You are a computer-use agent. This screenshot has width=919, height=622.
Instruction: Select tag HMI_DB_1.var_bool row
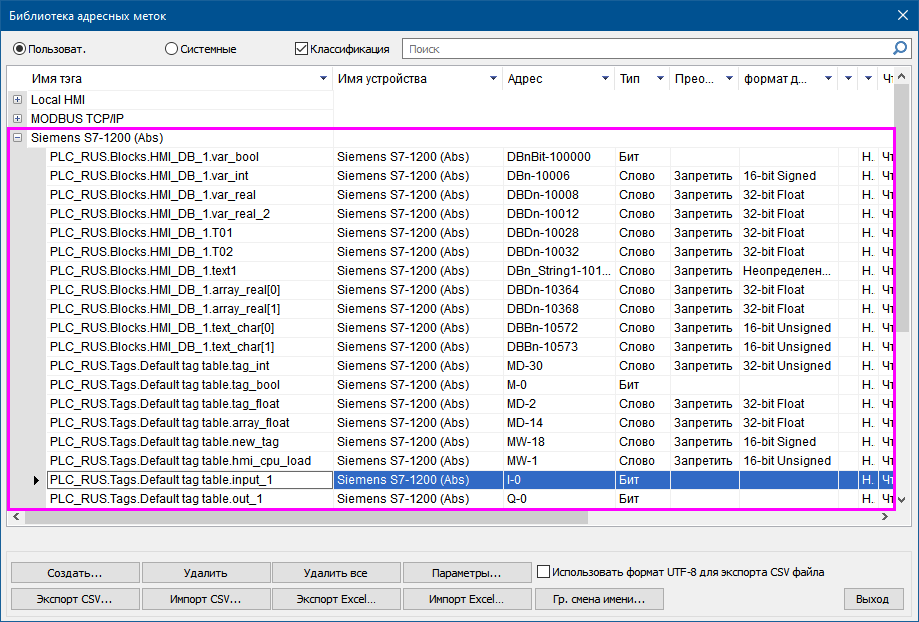pos(469,157)
